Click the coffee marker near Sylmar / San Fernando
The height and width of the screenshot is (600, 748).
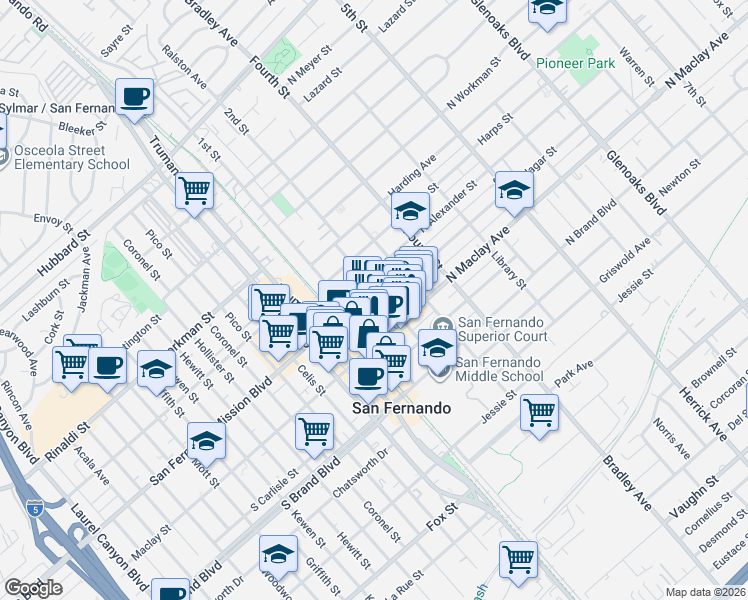pos(135,100)
